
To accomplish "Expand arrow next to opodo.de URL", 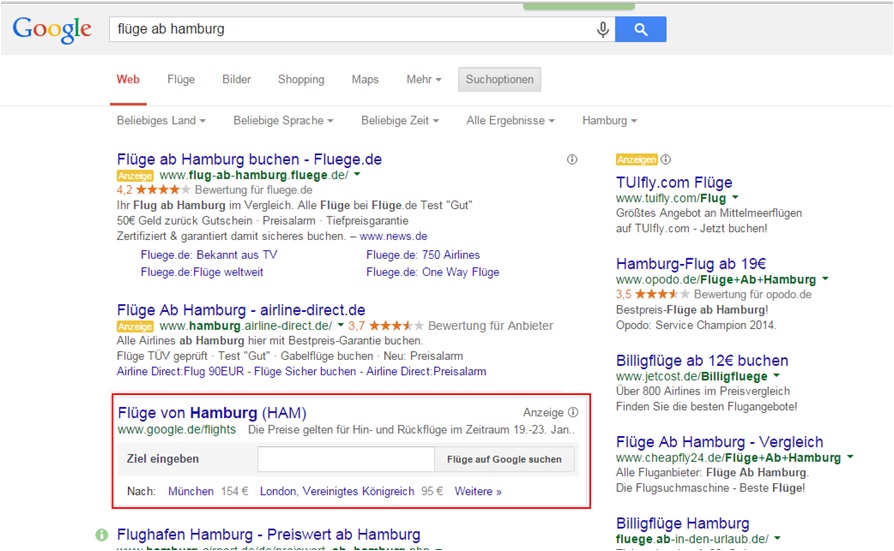I will click(x=825, y=279).
